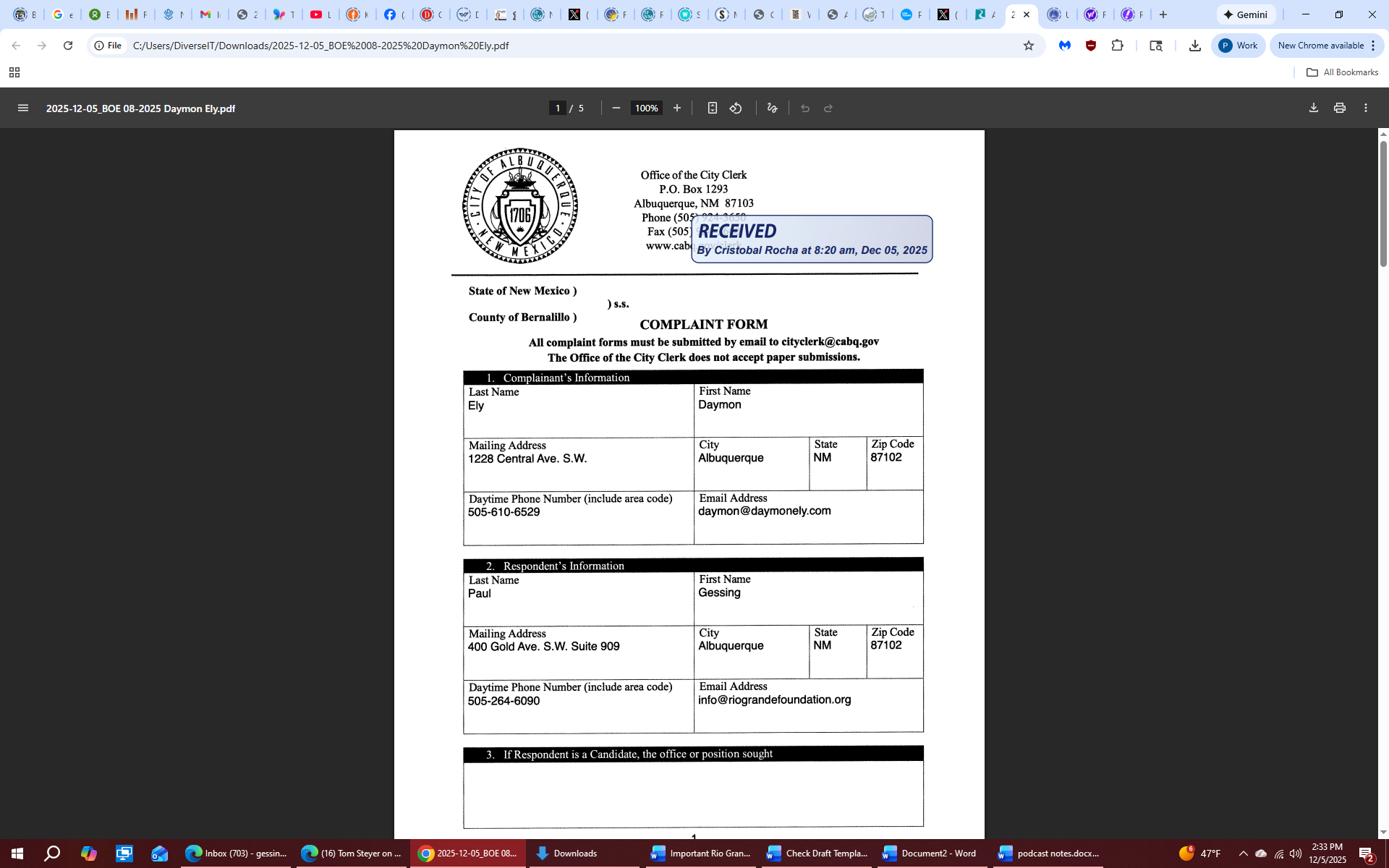Viewport: 1389px width, 868px height.
Task: Click the page number input field
Action: [557, 108]
